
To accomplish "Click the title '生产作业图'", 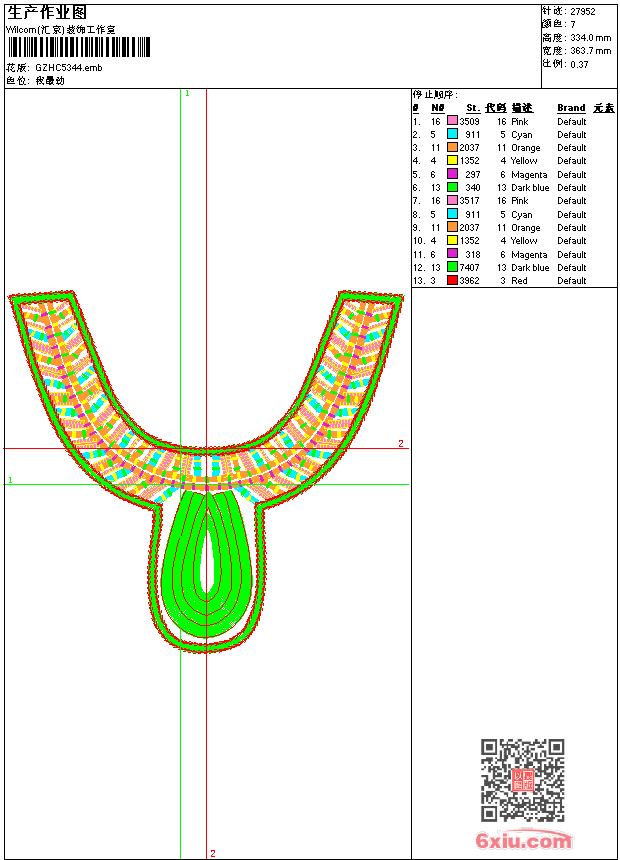I will click(x=47, y=13).
